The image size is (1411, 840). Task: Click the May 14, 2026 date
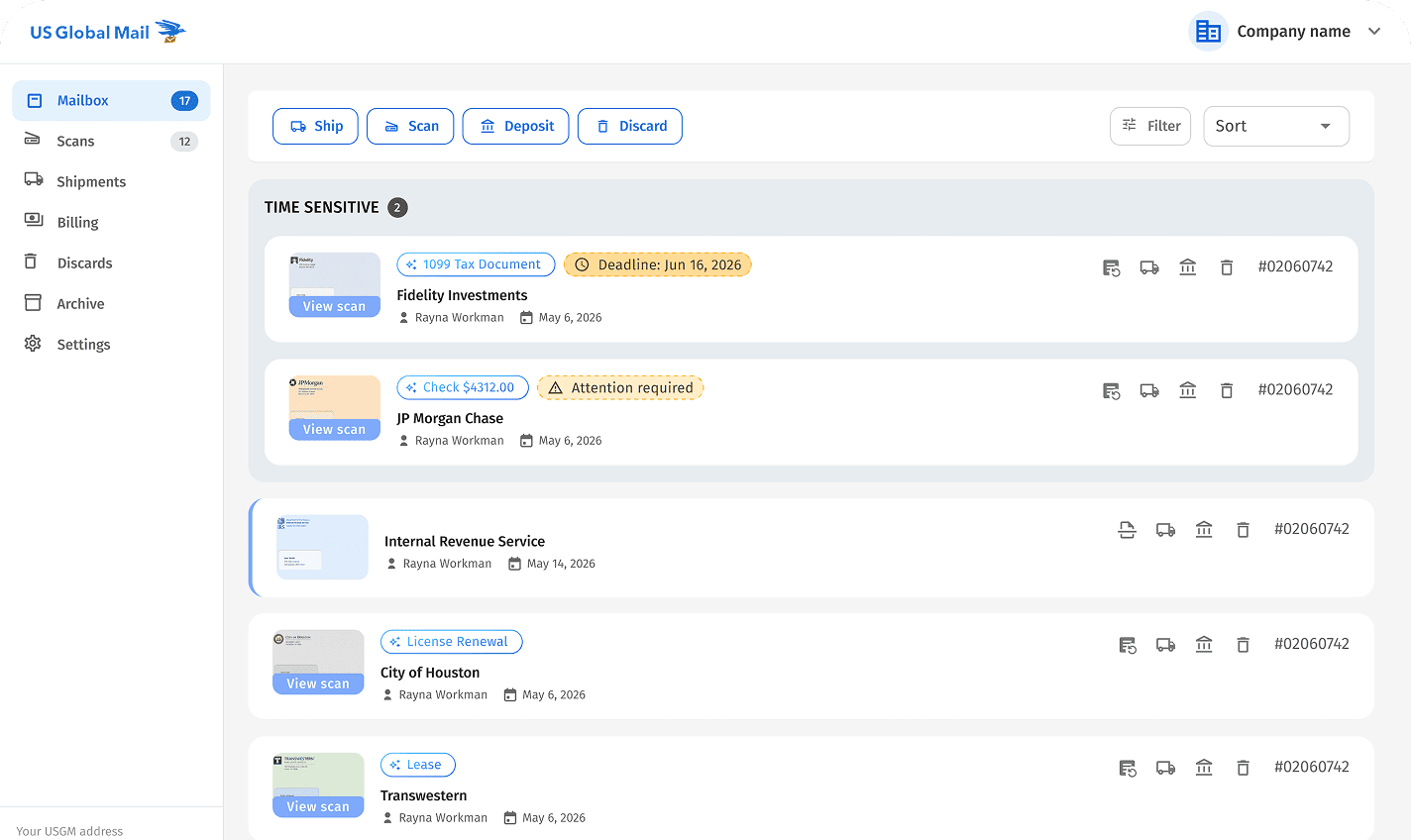click(561, 564)
